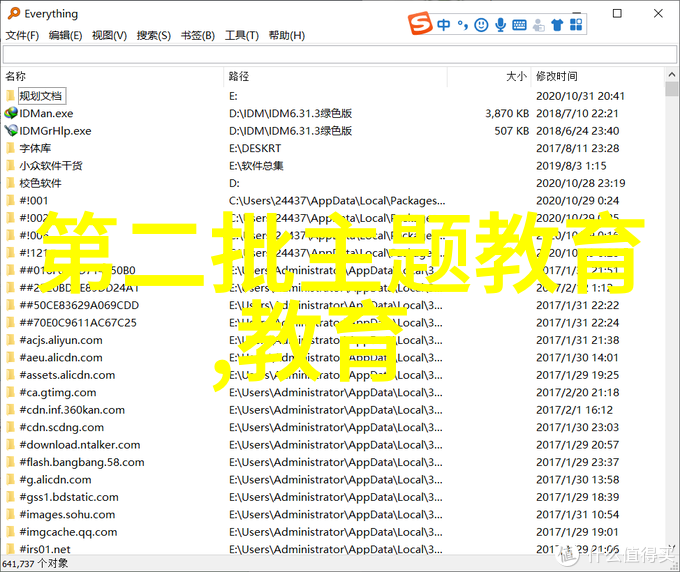680x572 pixels.
Task: Click the 2019/8/3 1:15 date cell
Action: click(571, 166)
